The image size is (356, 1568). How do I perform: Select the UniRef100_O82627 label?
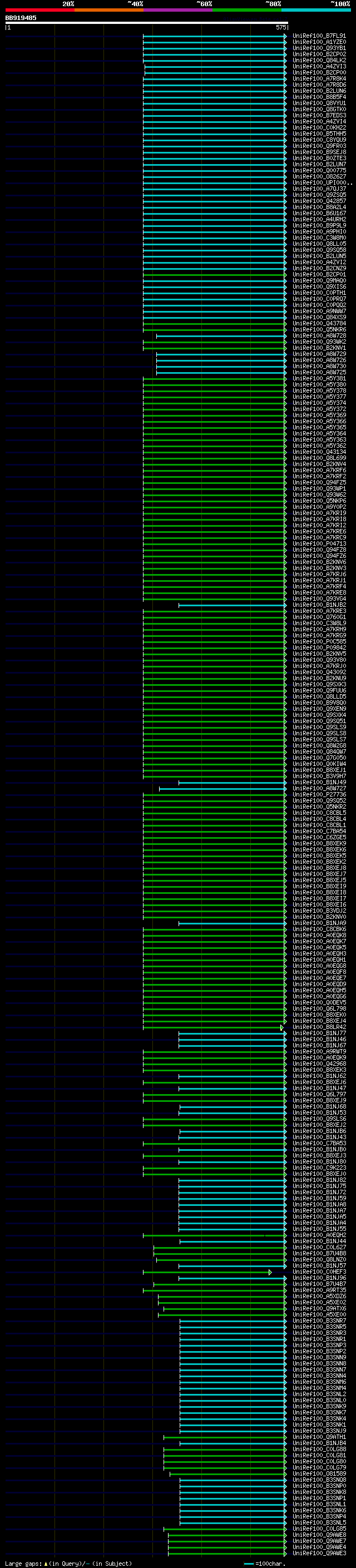click(319, 176)
